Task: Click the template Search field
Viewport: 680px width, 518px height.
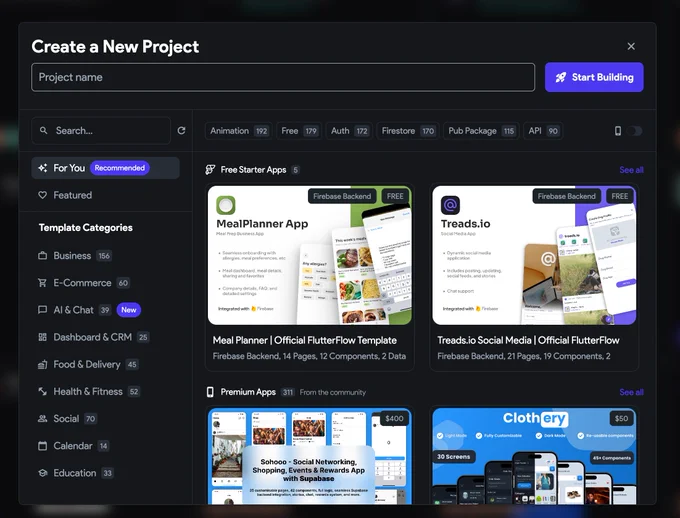Action: point(101,131)
